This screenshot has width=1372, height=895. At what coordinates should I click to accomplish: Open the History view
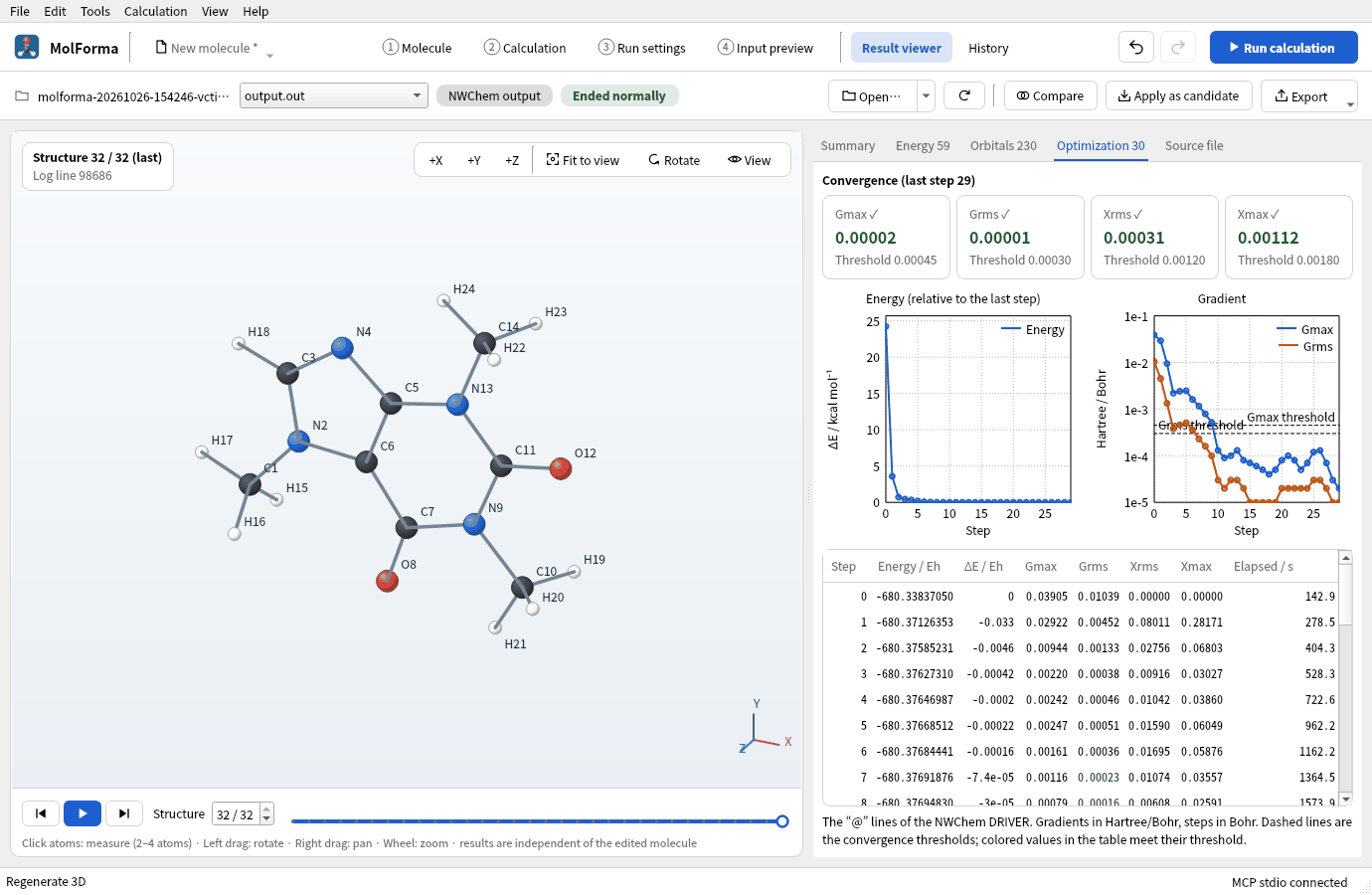[x=988, y=48]
